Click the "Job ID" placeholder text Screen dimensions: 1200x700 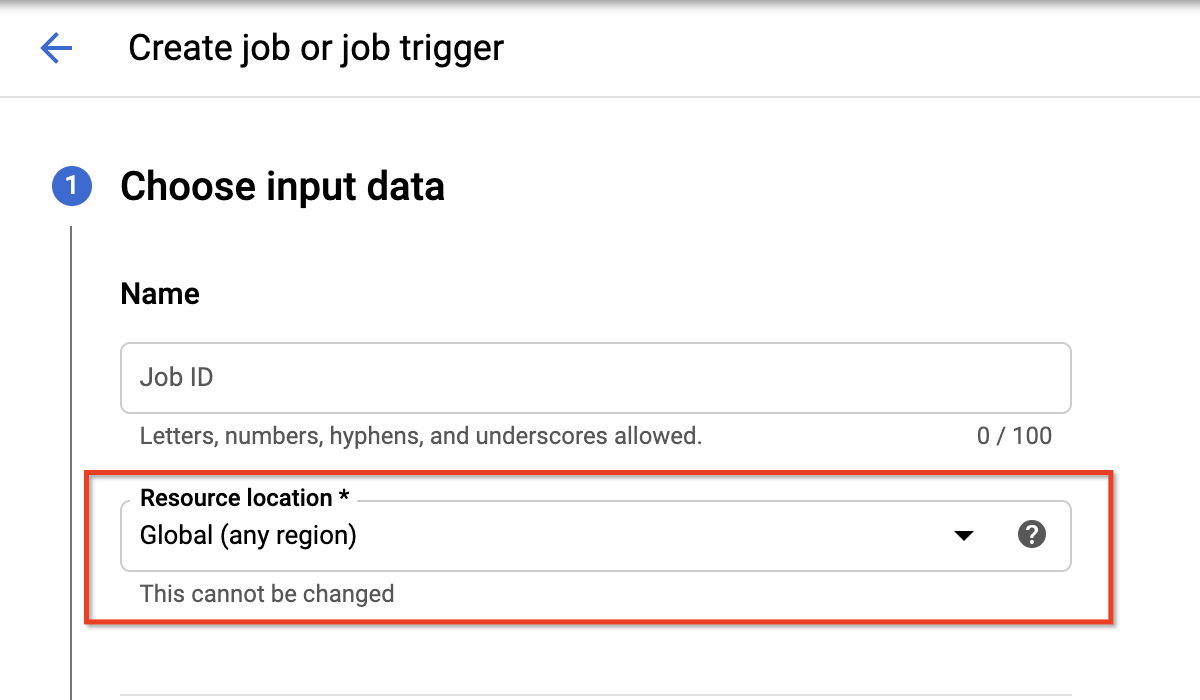coord(176,378)
